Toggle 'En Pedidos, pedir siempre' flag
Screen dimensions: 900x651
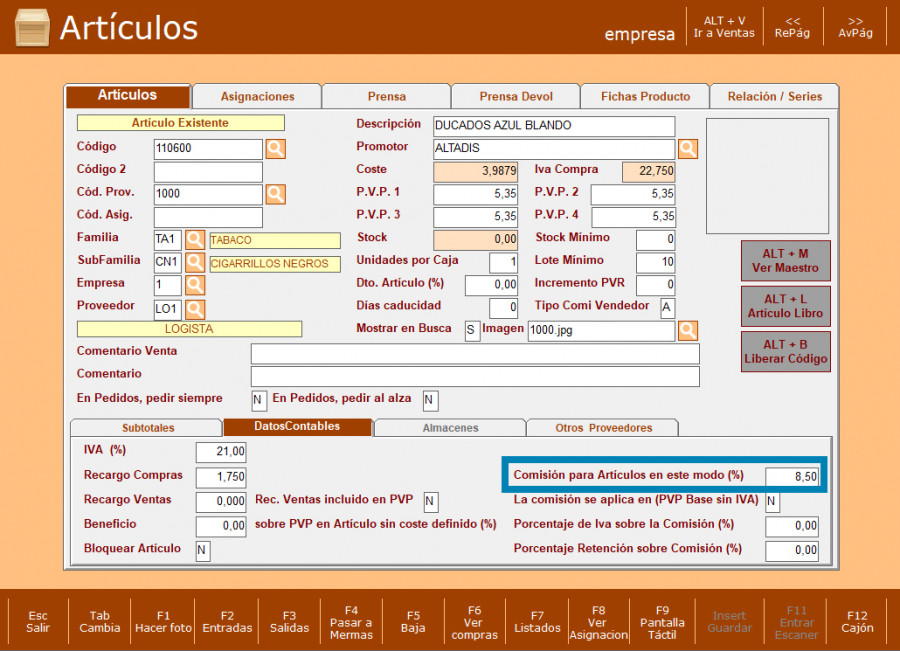[259, 400]
